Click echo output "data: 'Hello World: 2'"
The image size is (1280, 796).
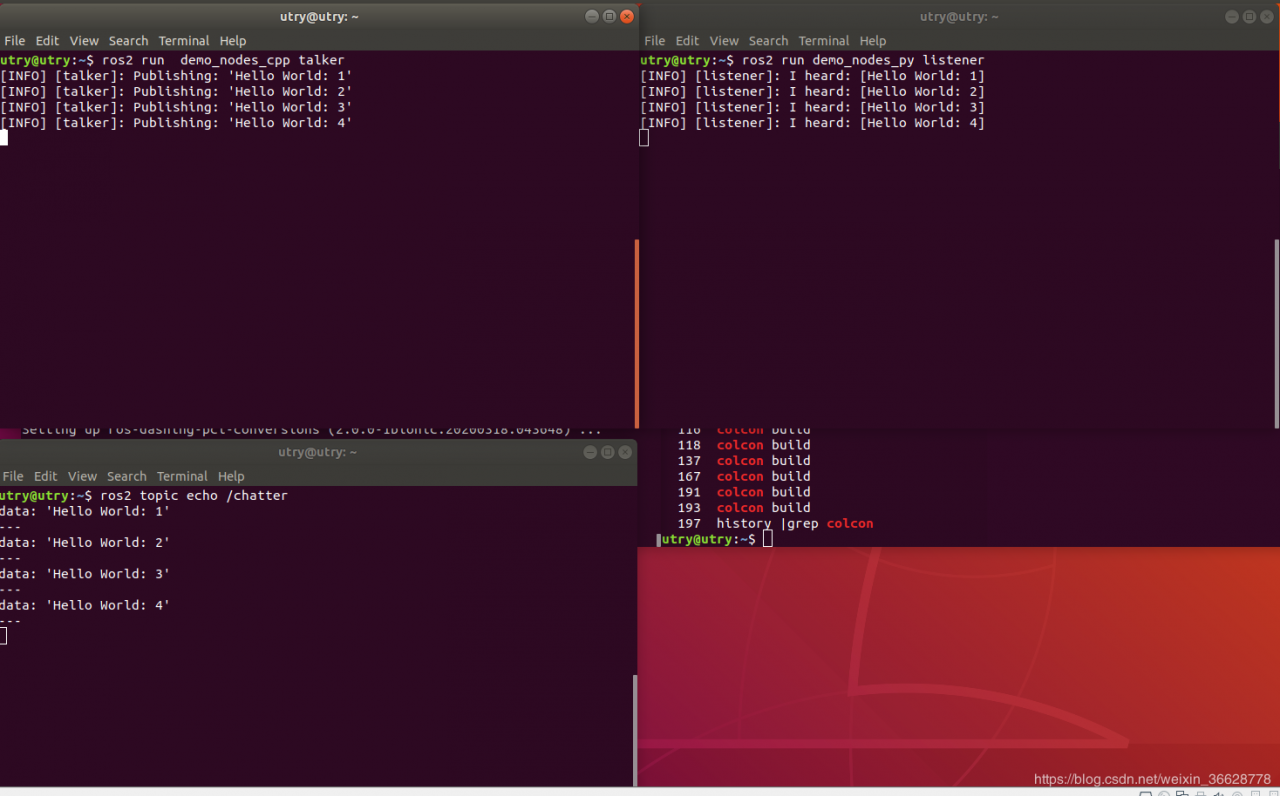pyautogui.click(x=85, y=543)
